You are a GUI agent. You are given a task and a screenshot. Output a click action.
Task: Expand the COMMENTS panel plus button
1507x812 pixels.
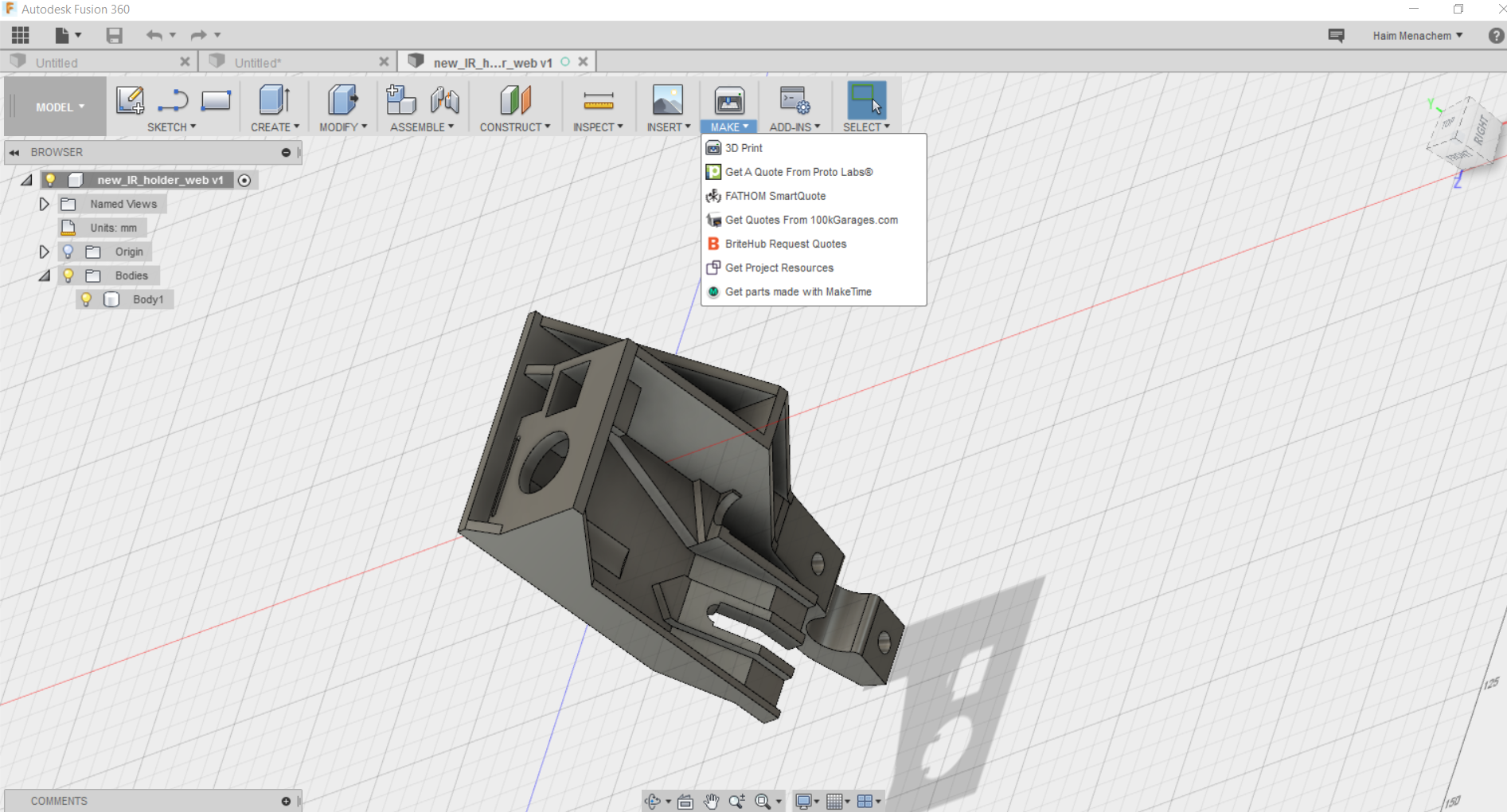coord(286,801)
